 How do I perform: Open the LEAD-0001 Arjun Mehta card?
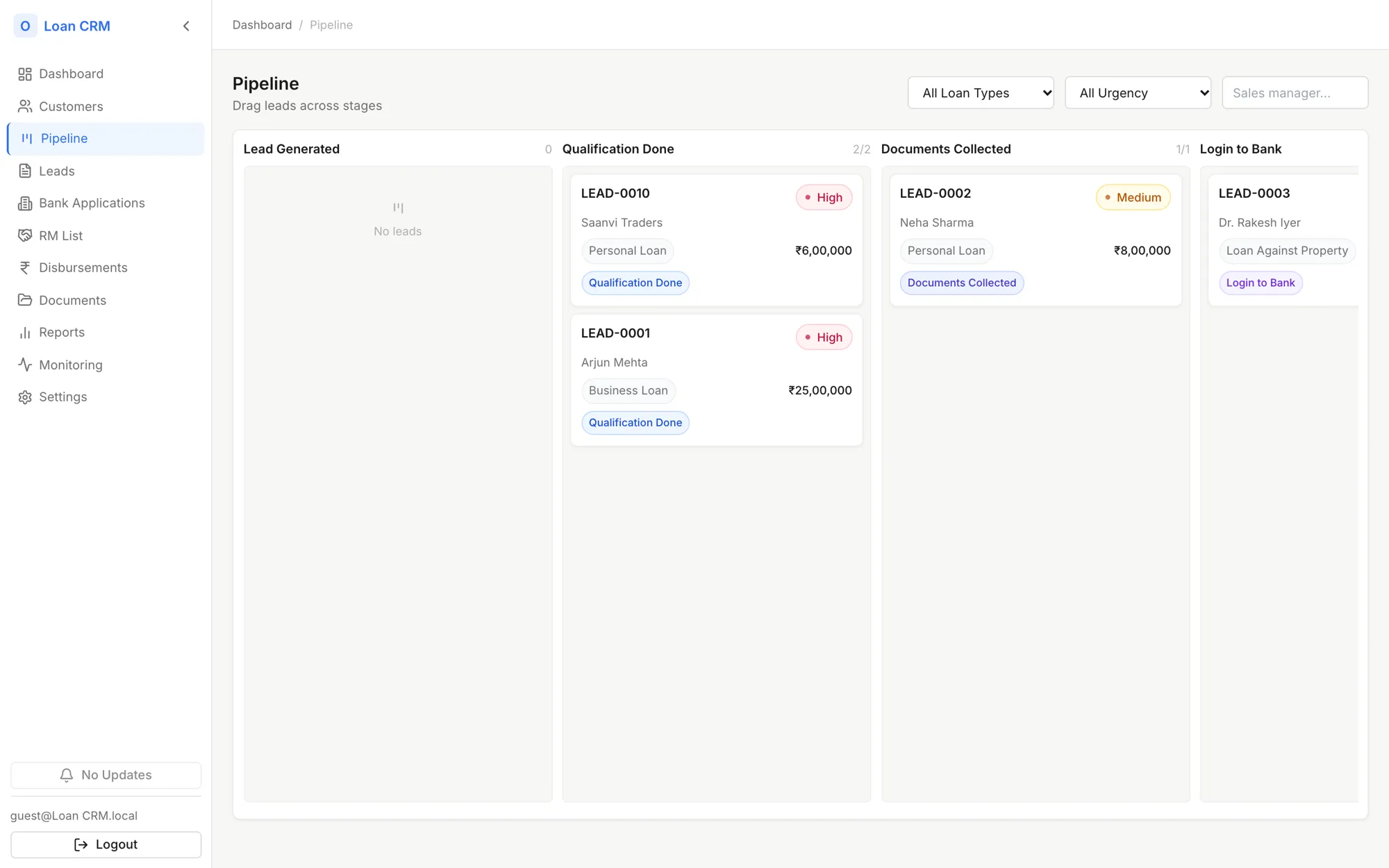(716, 380)
